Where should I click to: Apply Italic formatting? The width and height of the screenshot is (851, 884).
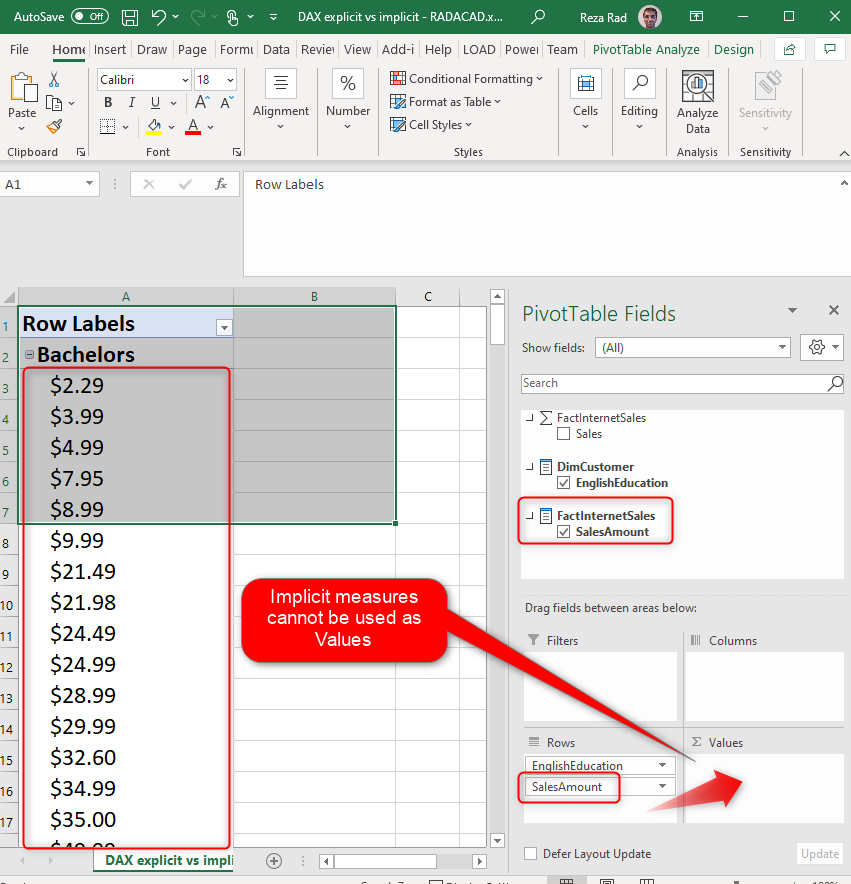click(132, 103)
